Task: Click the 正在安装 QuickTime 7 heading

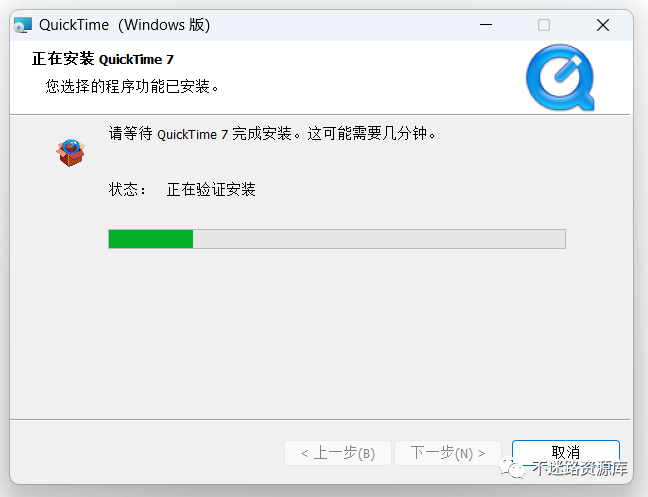Action: click(x=103, y=59)
